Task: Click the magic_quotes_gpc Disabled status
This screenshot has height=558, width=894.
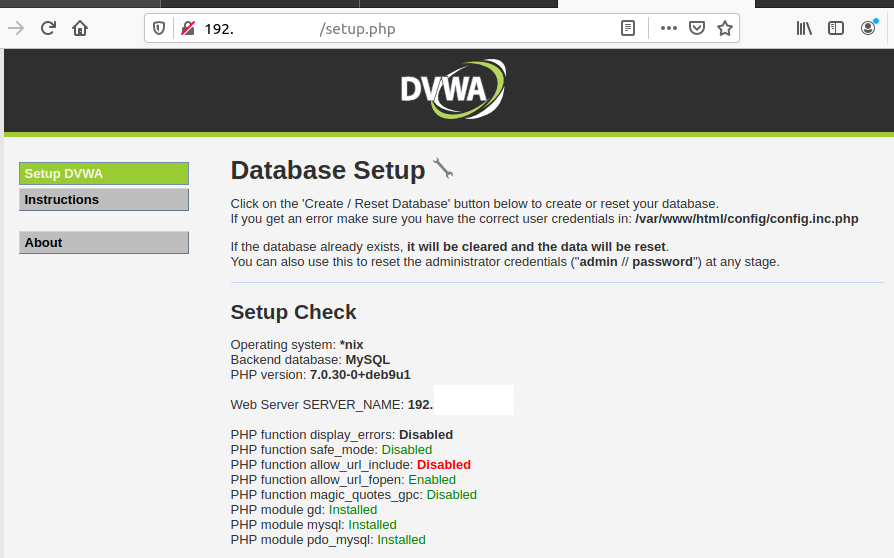Action: click(452, 495)
